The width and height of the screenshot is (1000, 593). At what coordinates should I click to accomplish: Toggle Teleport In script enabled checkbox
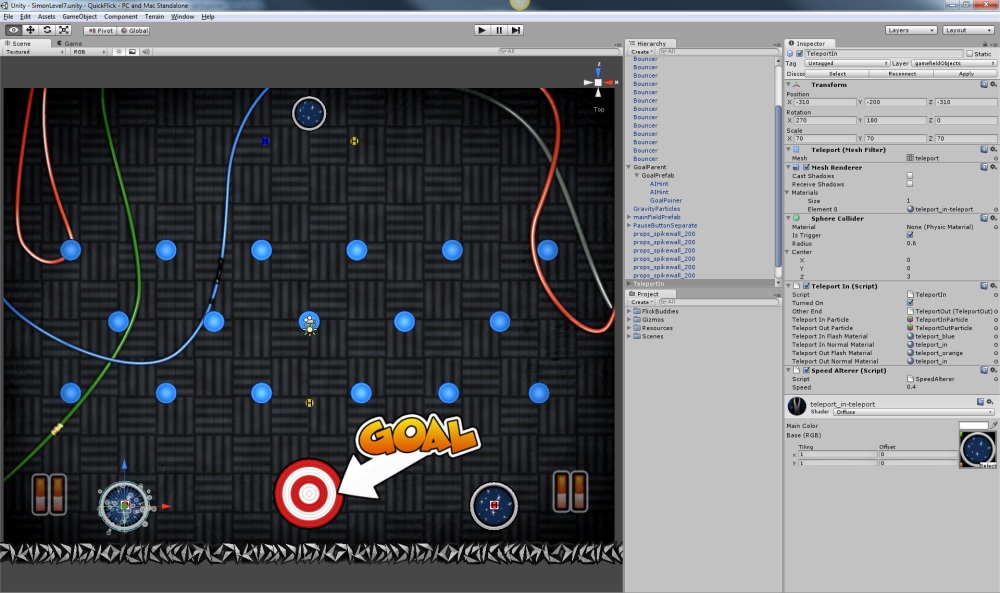point(806,286)
